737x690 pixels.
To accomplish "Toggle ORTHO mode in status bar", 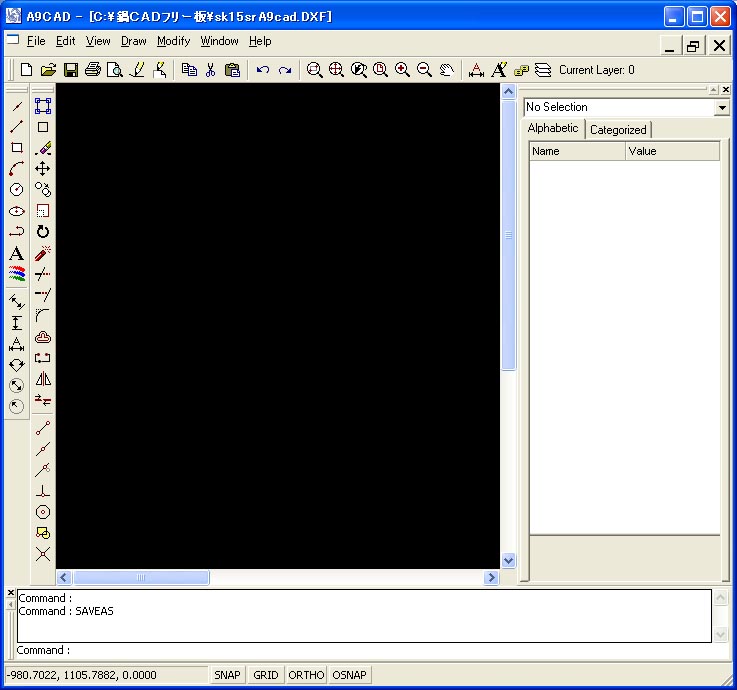I will (x=306, y=675).
